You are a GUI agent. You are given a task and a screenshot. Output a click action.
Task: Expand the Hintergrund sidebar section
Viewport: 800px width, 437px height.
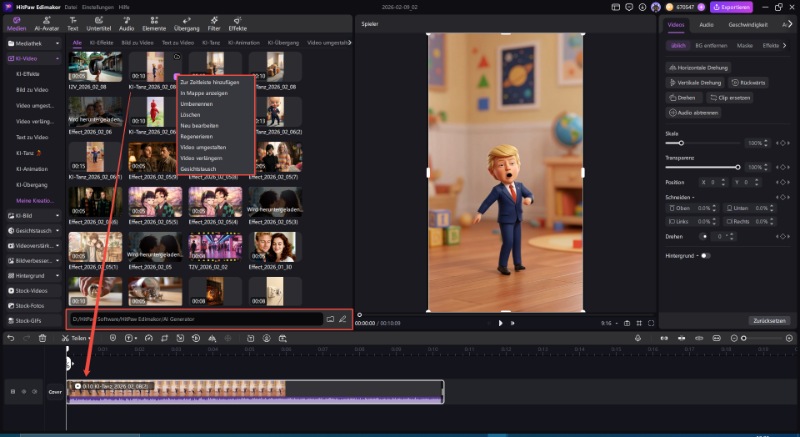click(x=57, y=276)
